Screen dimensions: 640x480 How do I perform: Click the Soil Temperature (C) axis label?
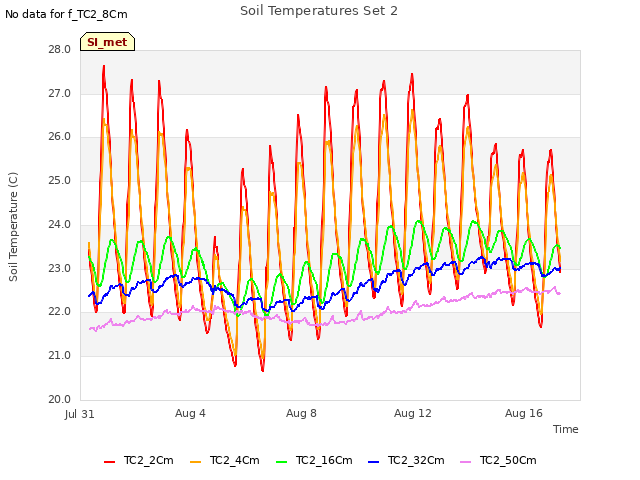(x=13, y=227)
